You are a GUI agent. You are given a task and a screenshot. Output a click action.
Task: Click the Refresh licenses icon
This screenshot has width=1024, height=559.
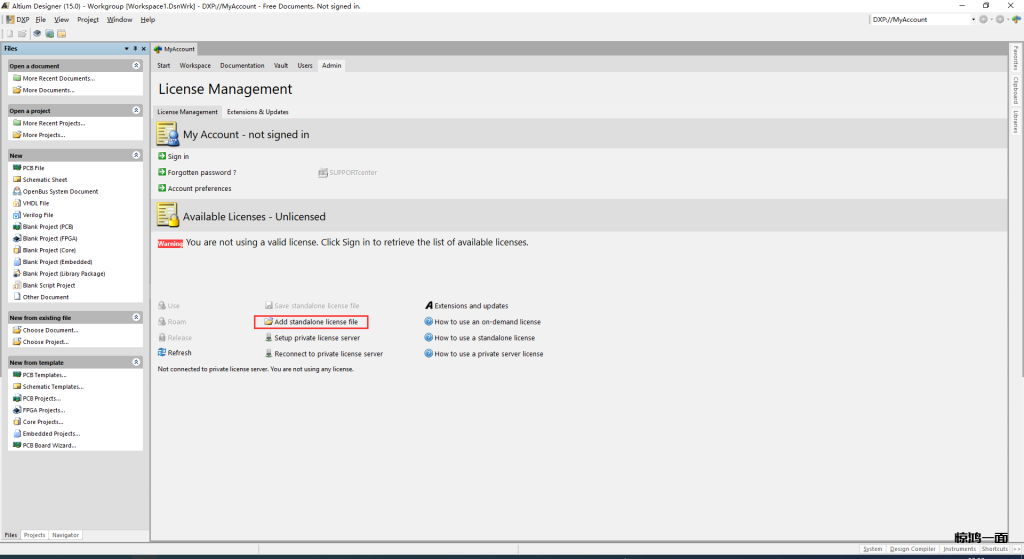pyautogui.click(x=162, y=353)
